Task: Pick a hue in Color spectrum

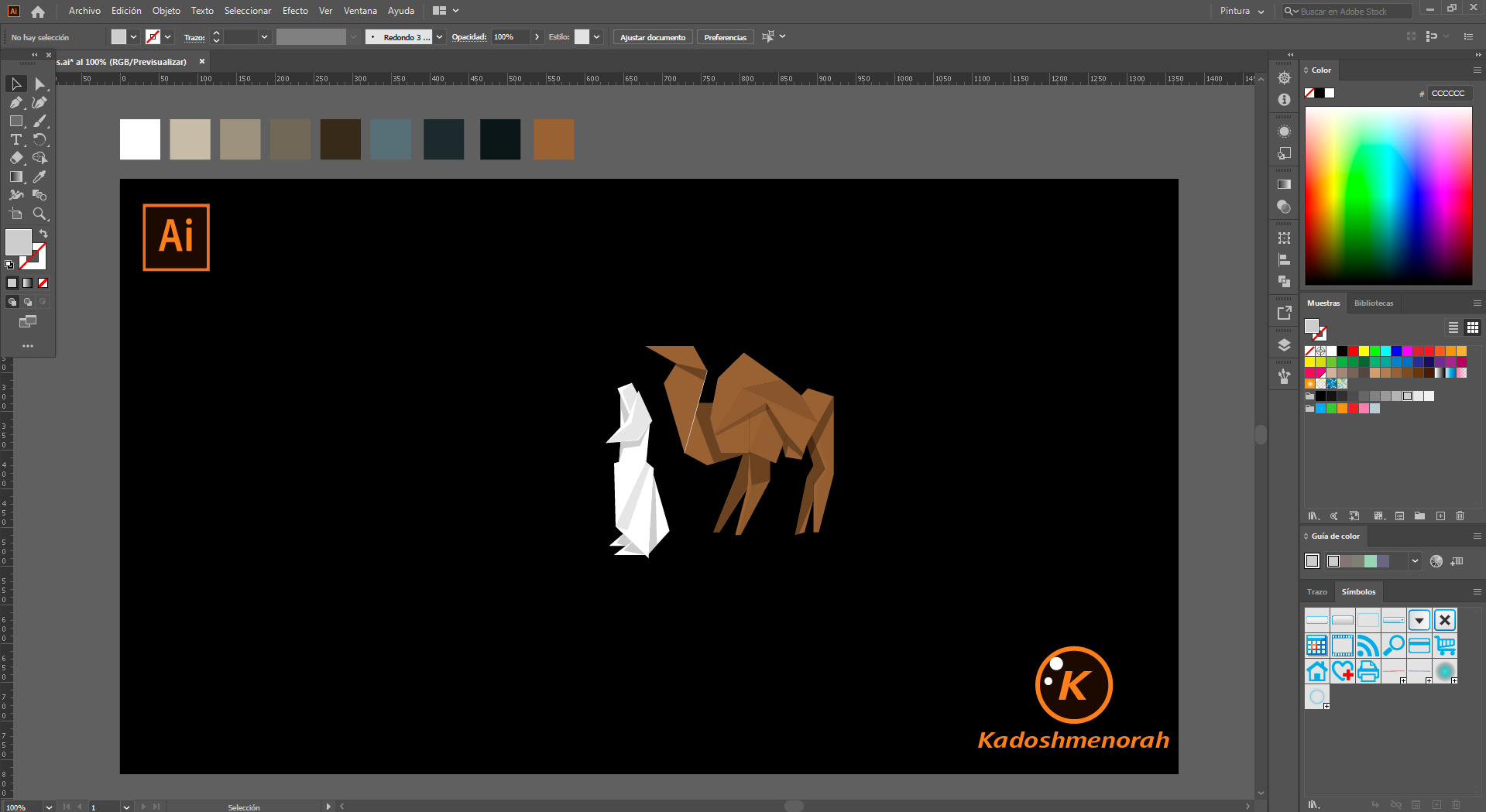Action: [1388, 195]
